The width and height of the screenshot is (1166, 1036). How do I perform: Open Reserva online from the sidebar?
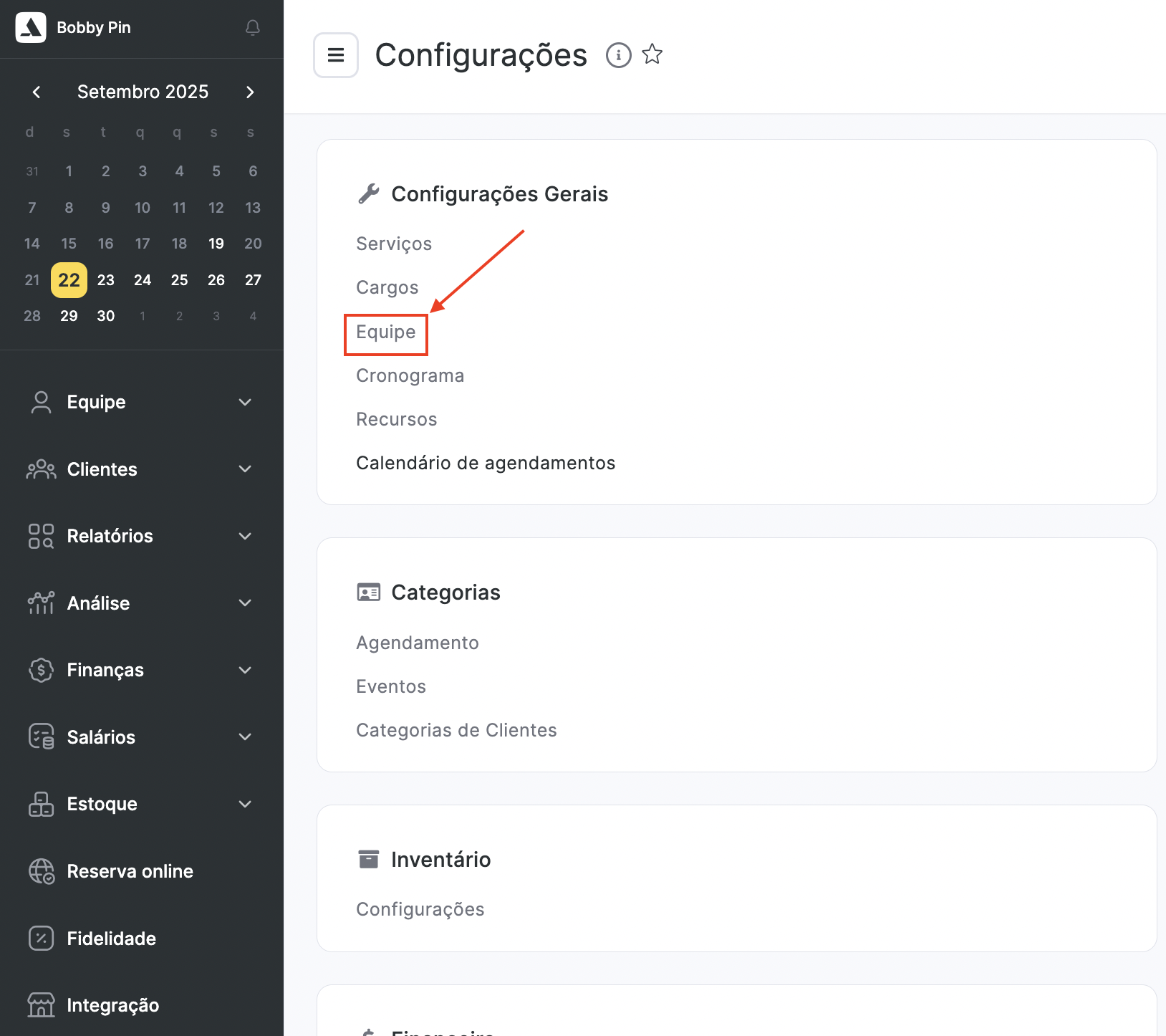click(x=130, y=871)
